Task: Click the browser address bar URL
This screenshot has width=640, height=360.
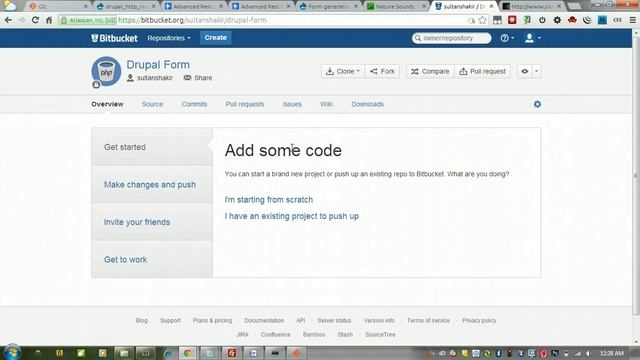Action: point(192,20)
